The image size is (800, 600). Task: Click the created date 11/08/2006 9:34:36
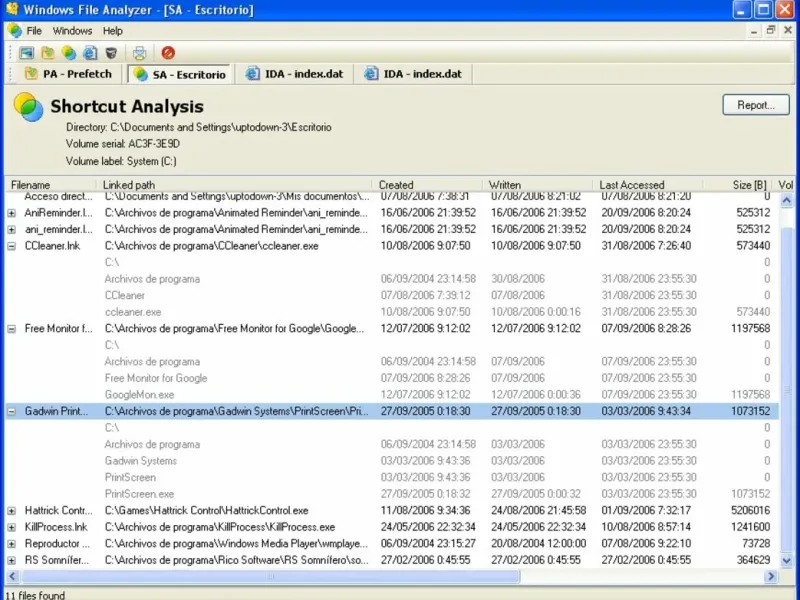pyautogui.click(x=426, y=511)
